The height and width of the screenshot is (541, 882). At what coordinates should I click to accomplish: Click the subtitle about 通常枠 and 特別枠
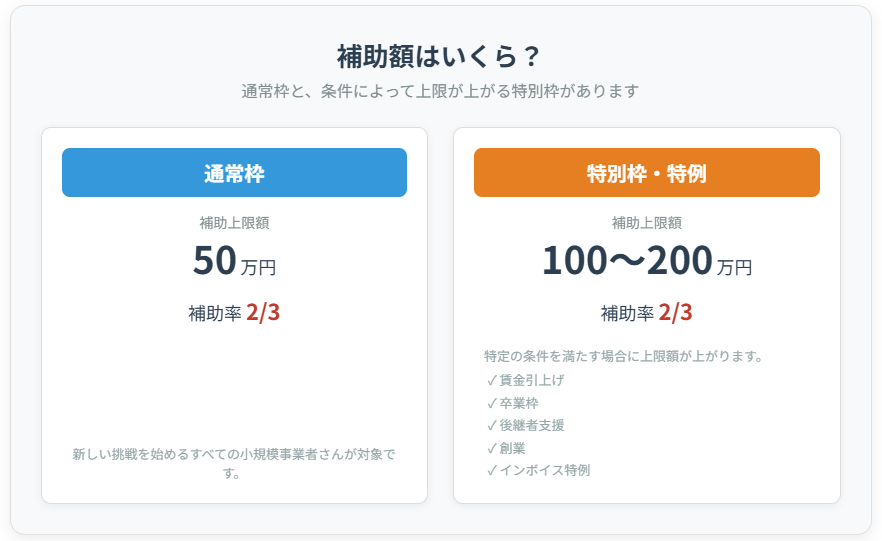(x=440, y=91)
